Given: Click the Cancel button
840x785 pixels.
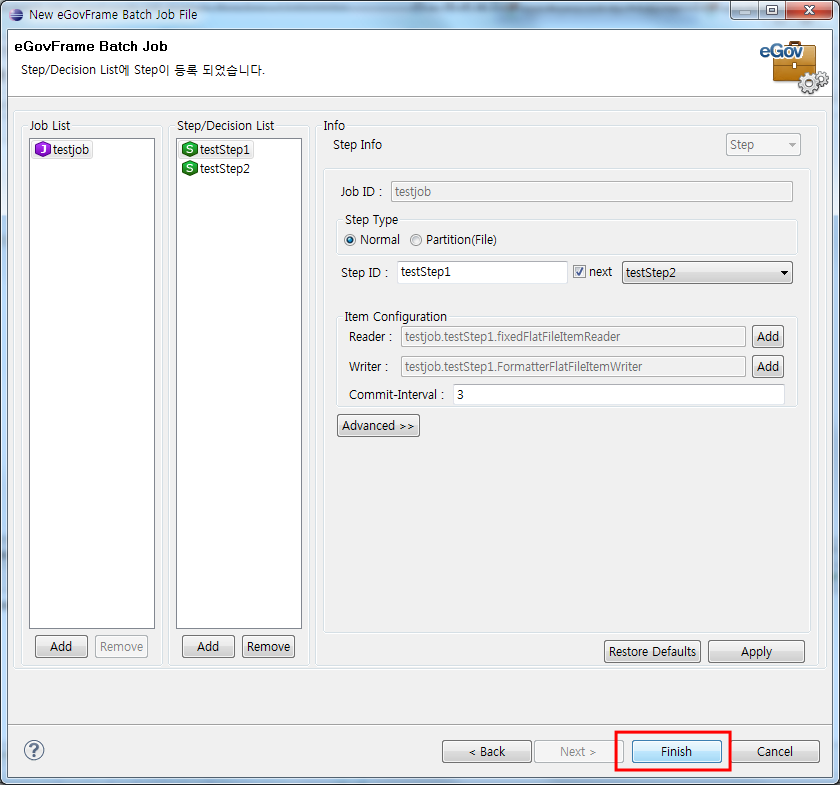Looking at the screenshot, I should (x=775, y=752).
